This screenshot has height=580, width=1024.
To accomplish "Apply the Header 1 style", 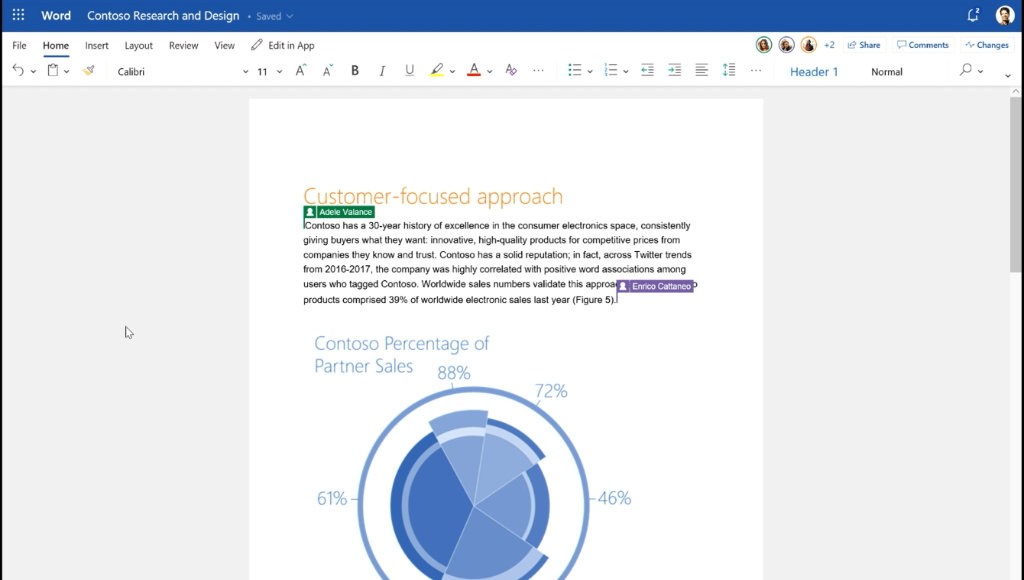I will pyautogui.click(x=814, y=71).
